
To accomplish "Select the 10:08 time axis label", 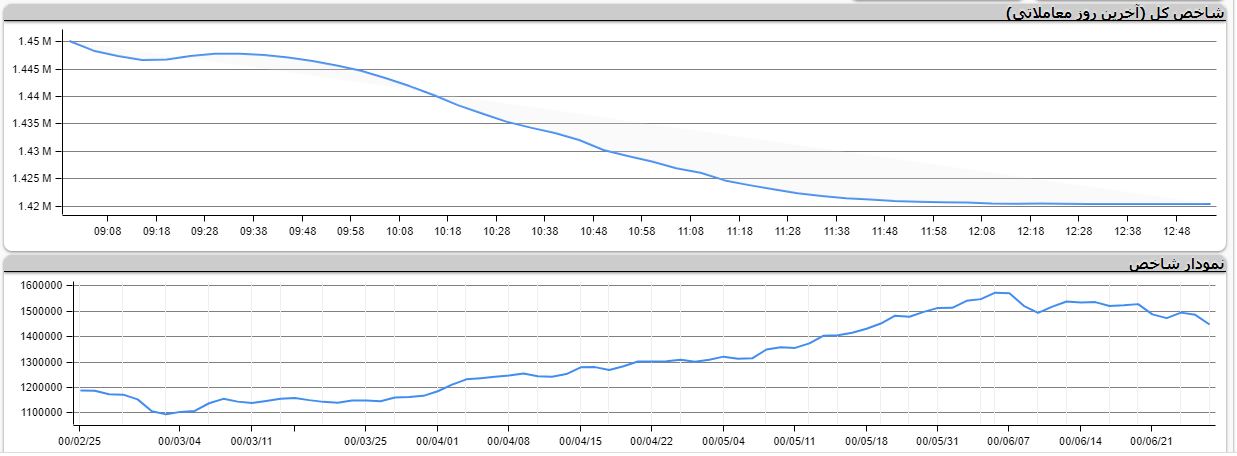I will pyautogui.click(x=398, y=231).
